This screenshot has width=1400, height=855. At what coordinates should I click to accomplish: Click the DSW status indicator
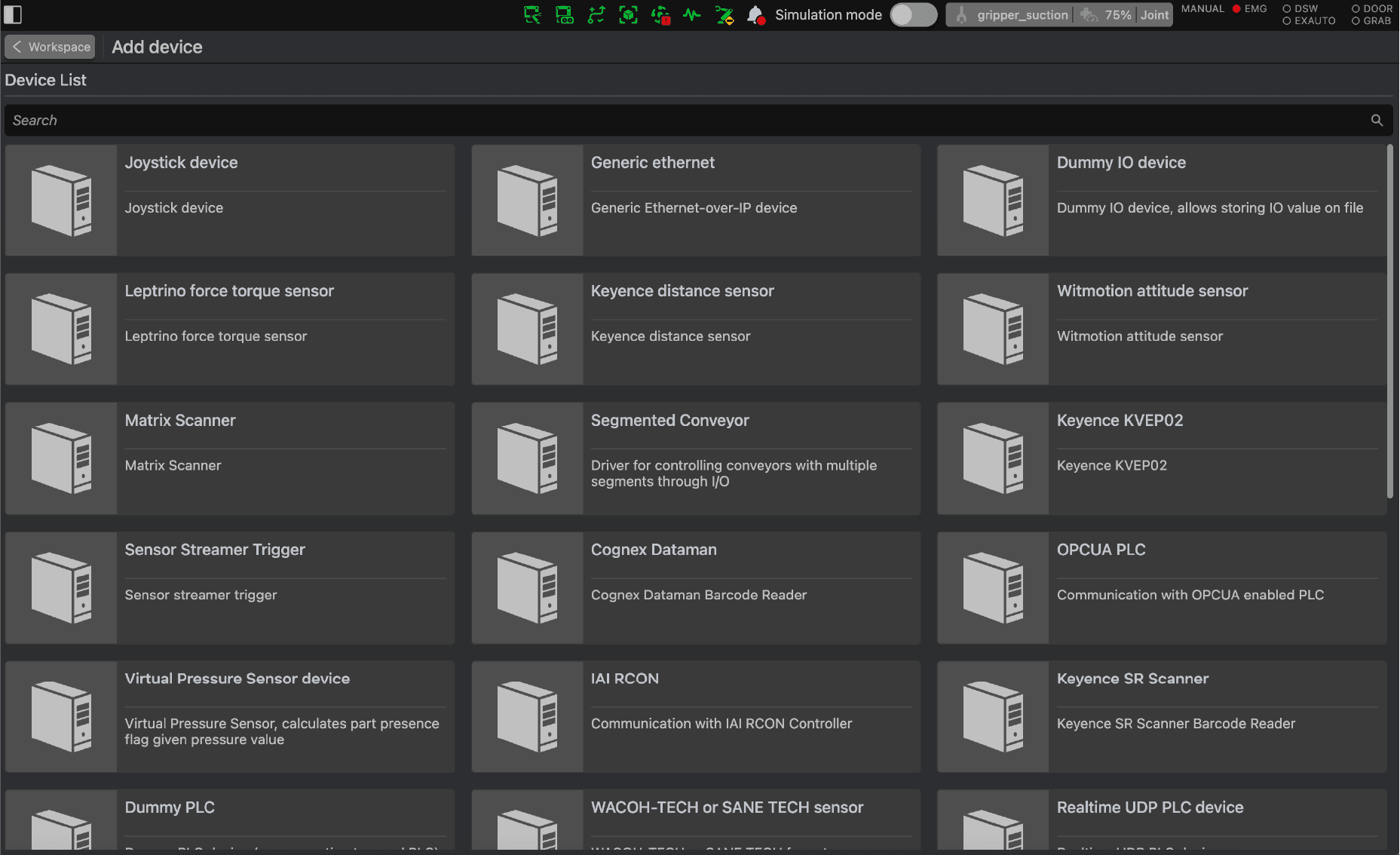1300,9
